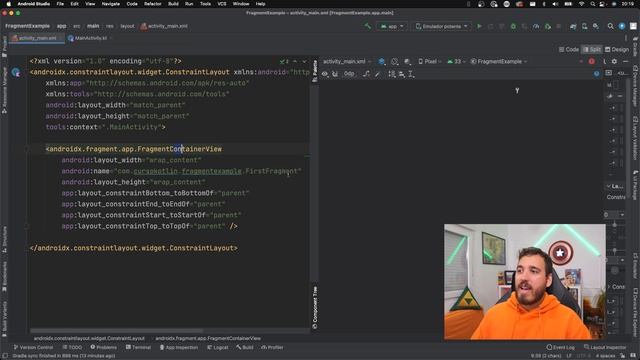Switch editor to Split view
The height and width of the screenshot is (360, 640).
coord(592,49)
